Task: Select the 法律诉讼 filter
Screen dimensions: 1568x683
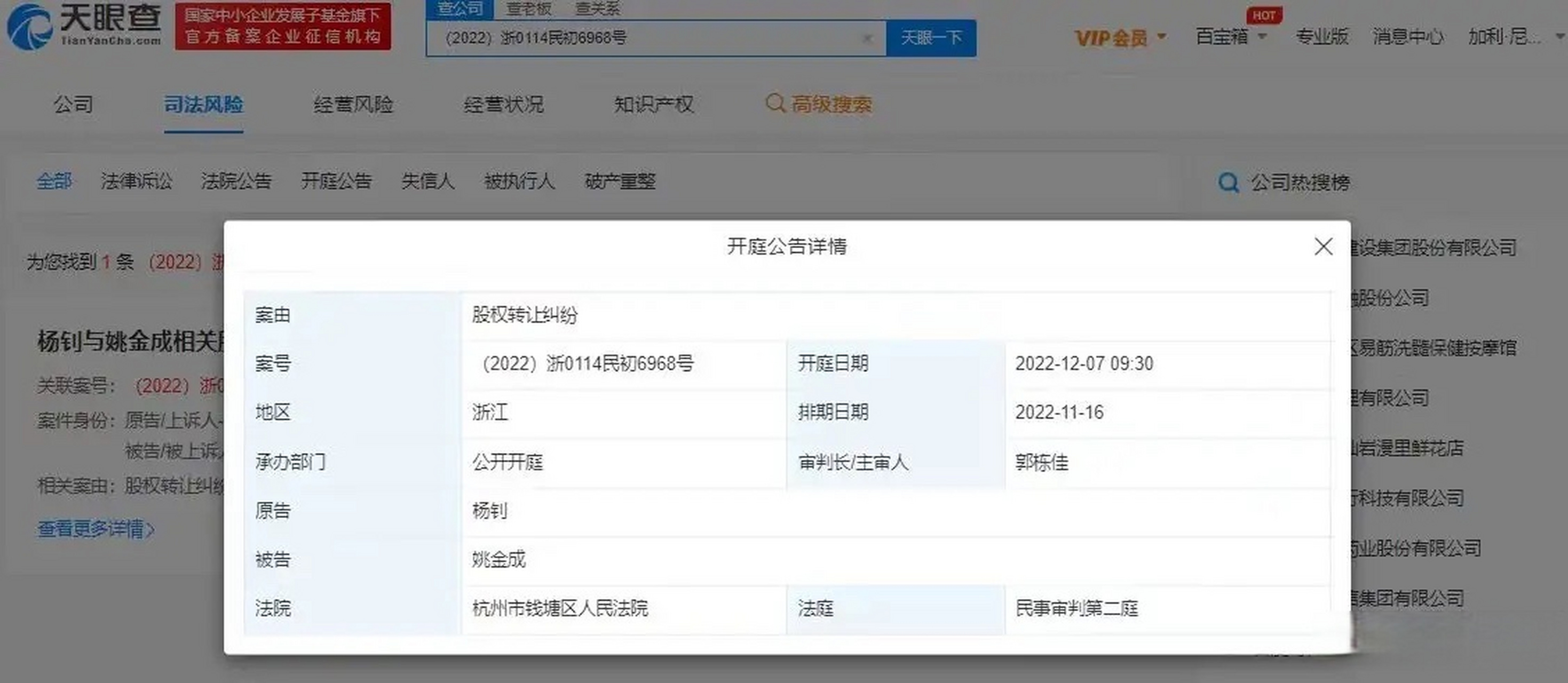Action: [x=136, y=181]
